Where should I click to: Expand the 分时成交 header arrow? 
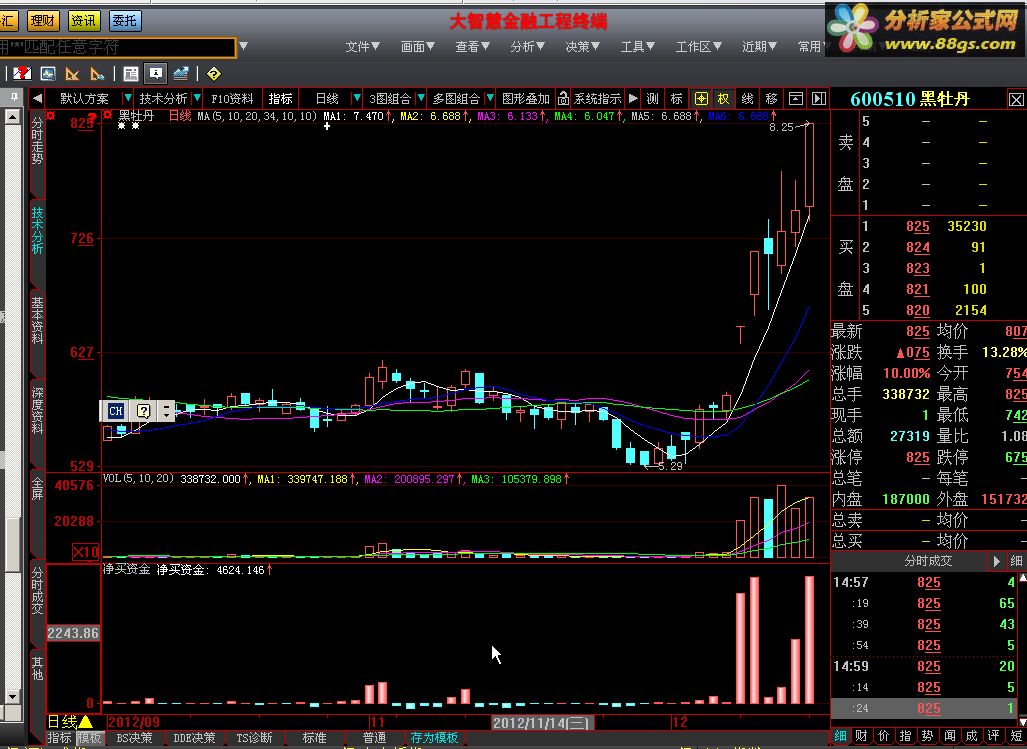click(x=996, y=561)
